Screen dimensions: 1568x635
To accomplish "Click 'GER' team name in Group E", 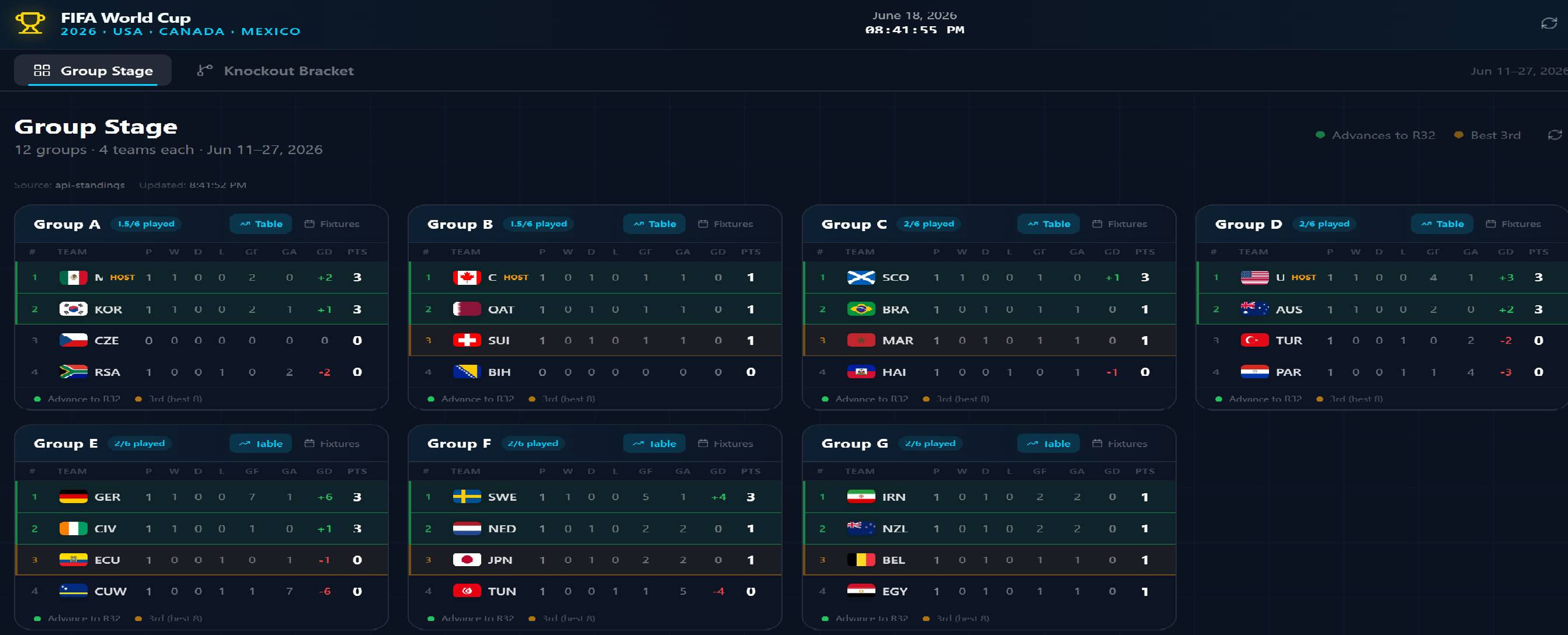I will (x=107, y=497).
